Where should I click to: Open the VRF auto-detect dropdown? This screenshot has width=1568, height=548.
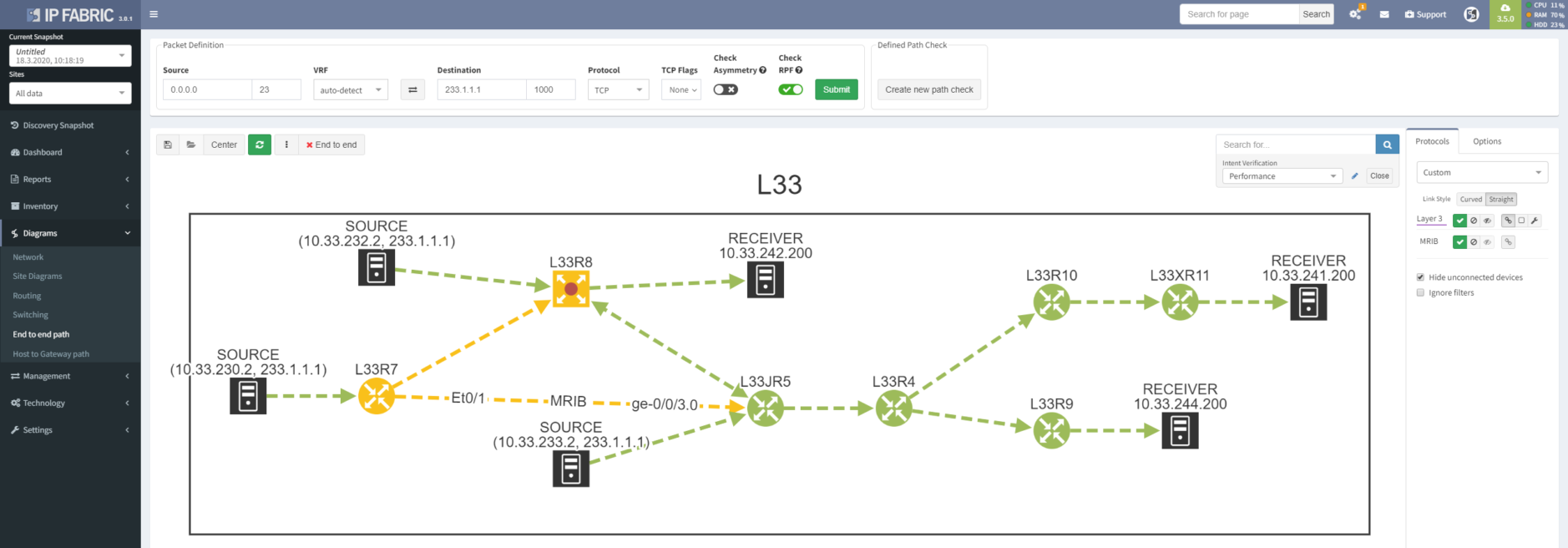click(x=351, y=89)
